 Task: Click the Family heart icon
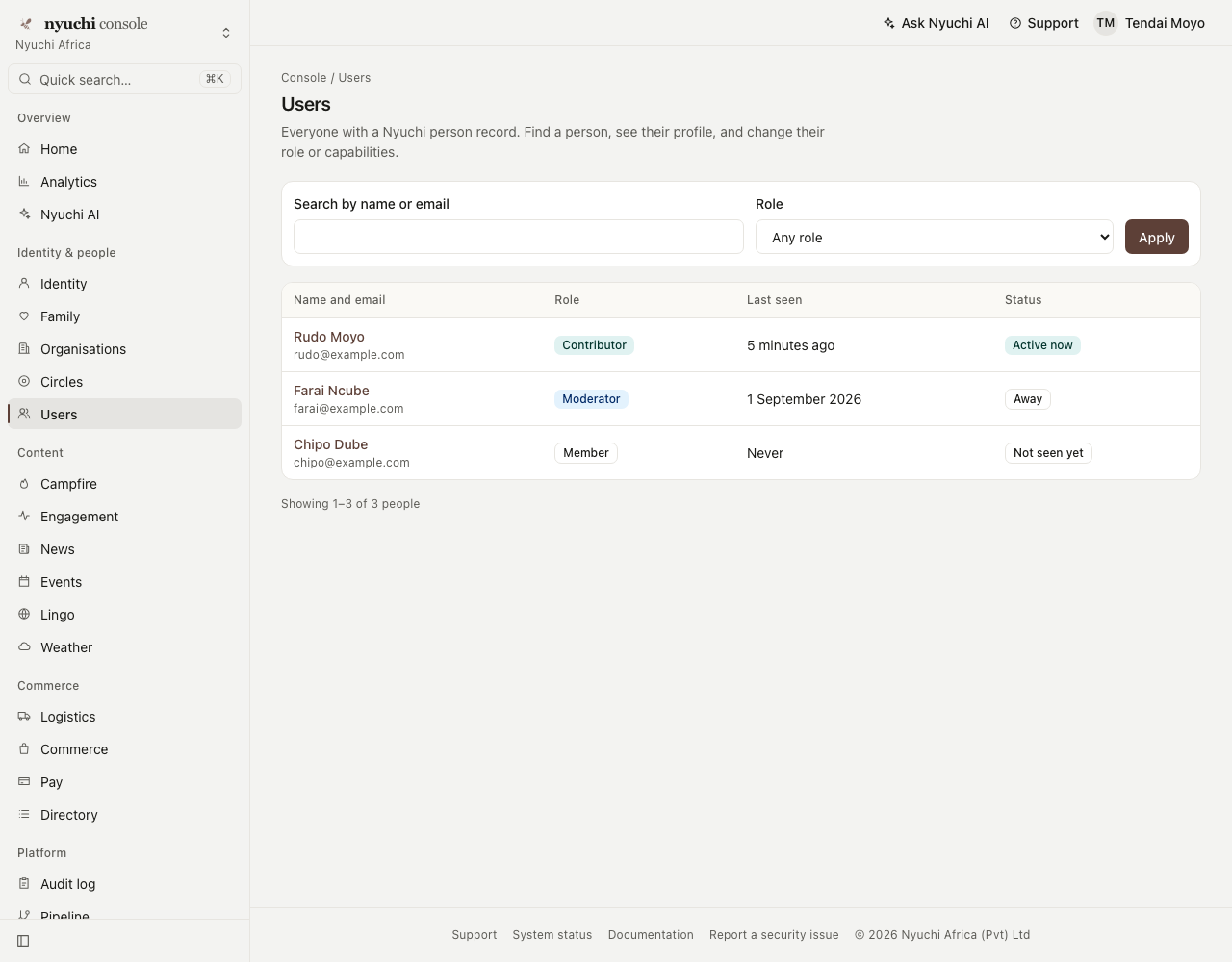pos(24,316)
